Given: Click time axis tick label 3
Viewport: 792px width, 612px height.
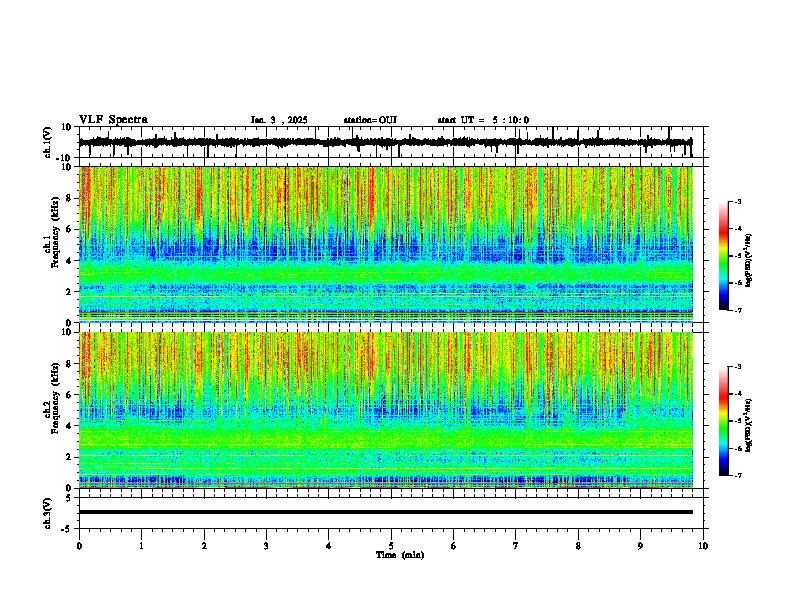Looking at the screenshot, I should click(266, 546).
